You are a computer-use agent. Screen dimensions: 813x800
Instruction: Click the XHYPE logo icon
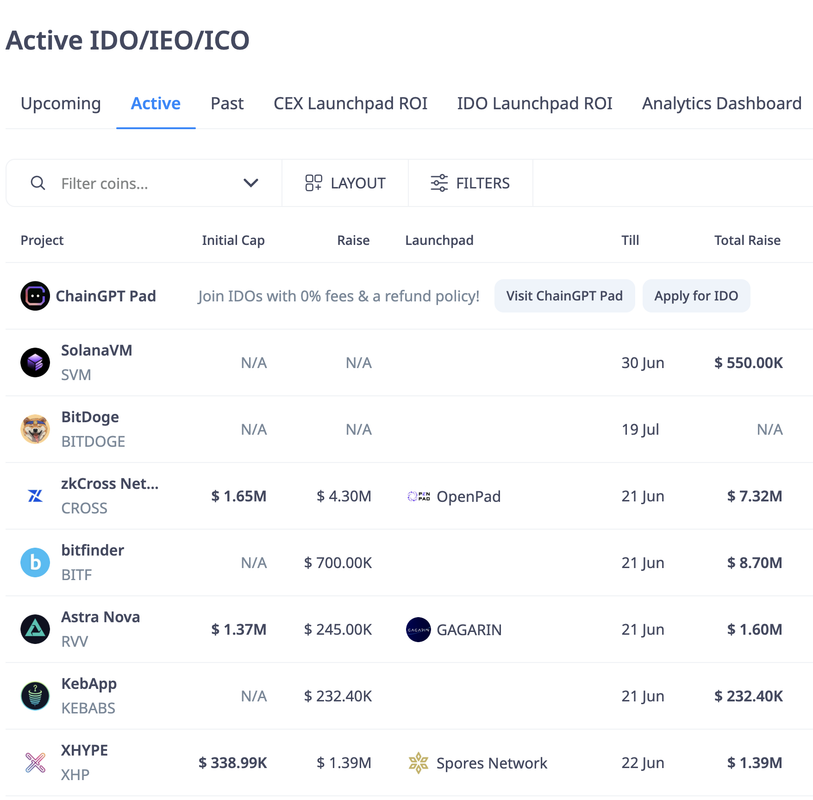click(35, 763)
